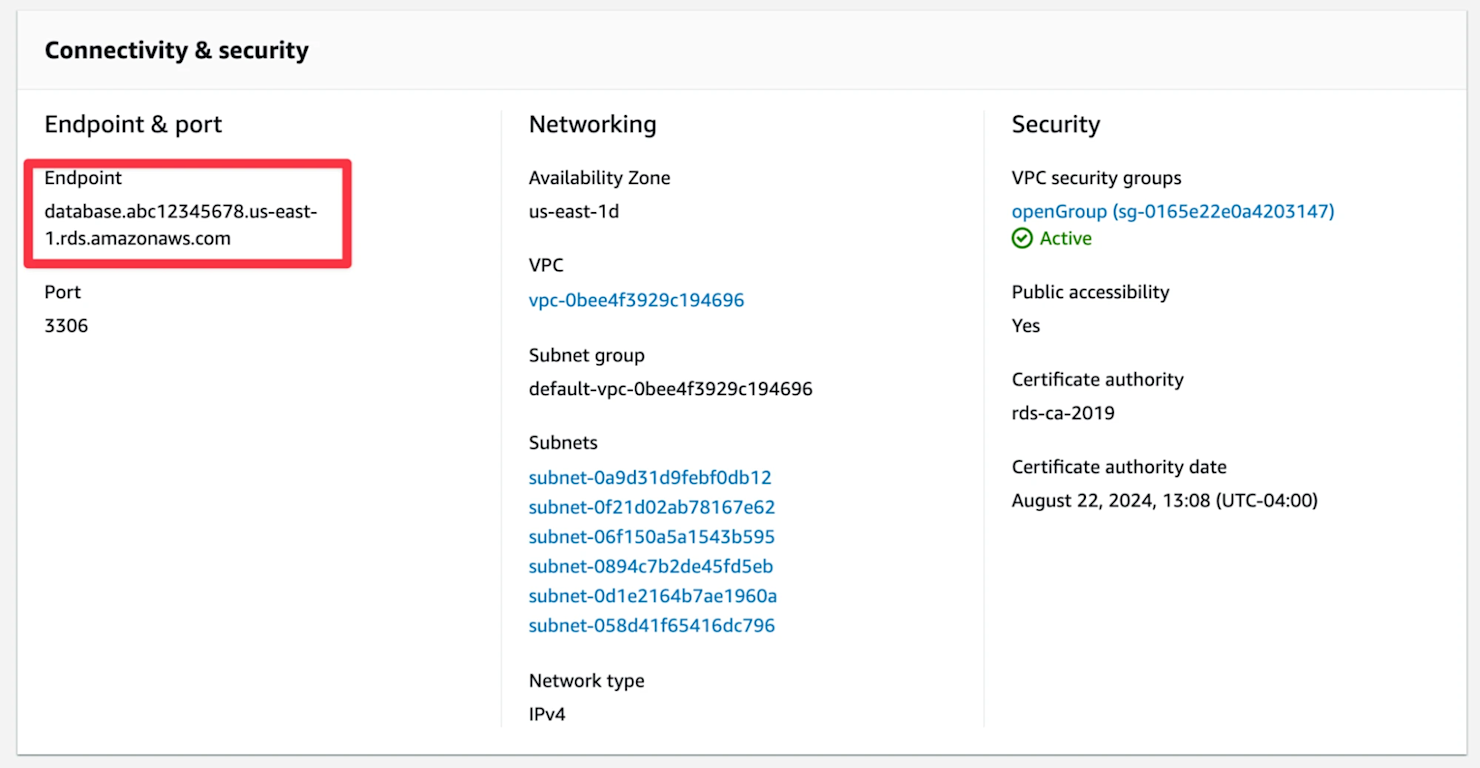Image resolution: width=1480 pixels, height=768 pixels.
Task: Select the default-vpc subnet group name
Action: point(671,388)
